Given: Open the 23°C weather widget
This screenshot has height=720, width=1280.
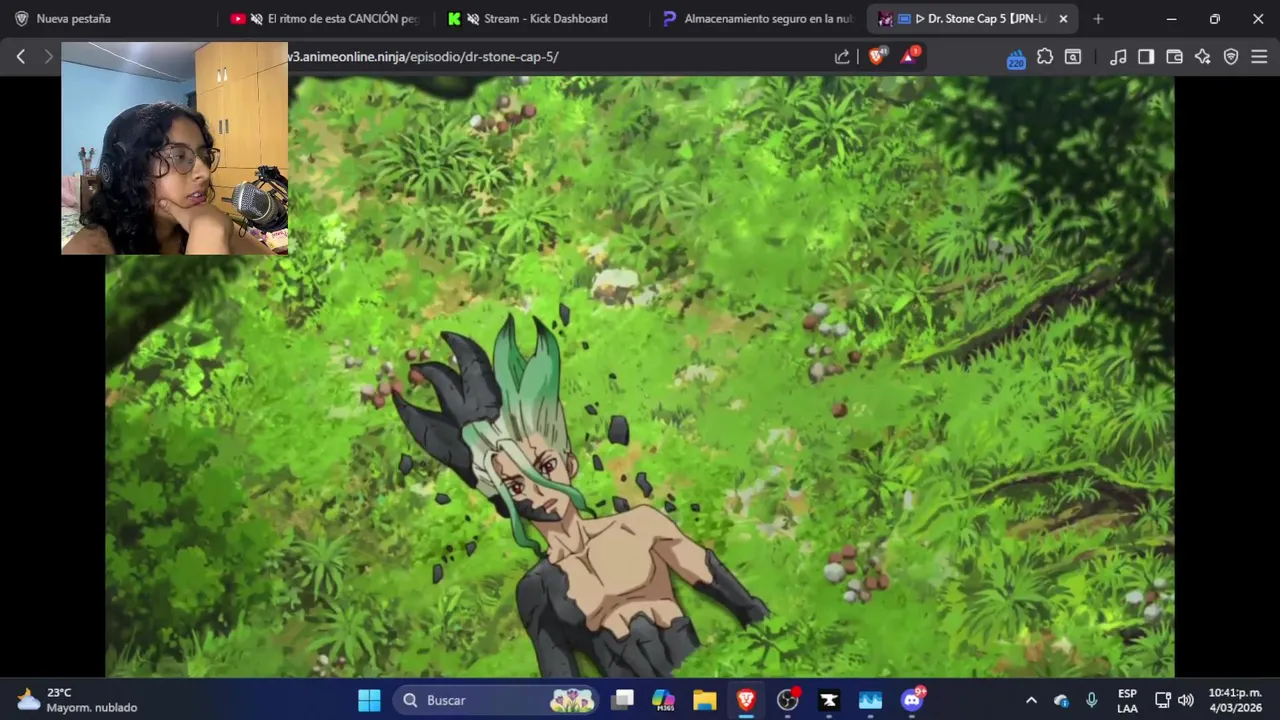Looking at the screenshot, I should 77,700.
